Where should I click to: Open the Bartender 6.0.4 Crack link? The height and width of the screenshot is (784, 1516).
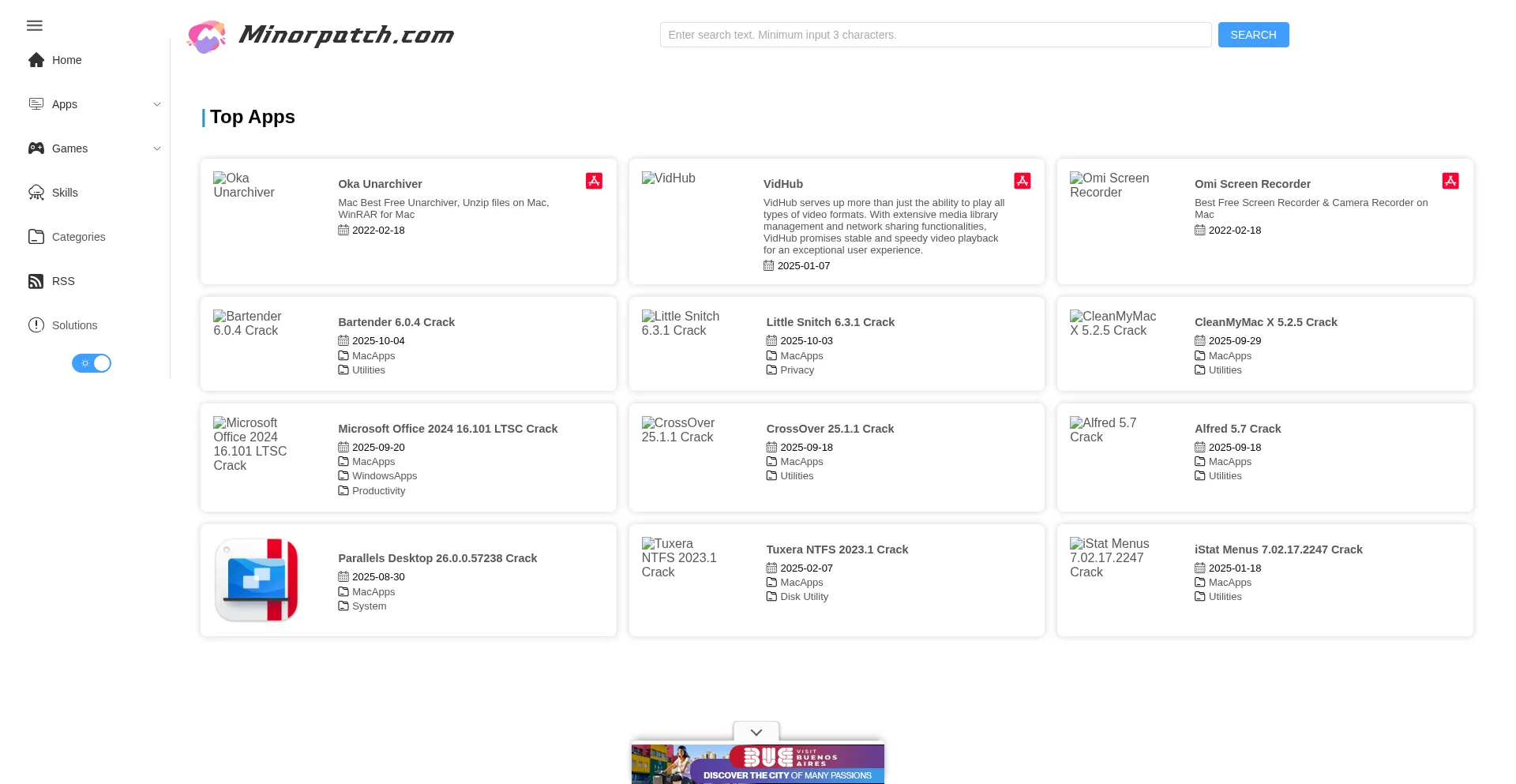click(396, 322)
